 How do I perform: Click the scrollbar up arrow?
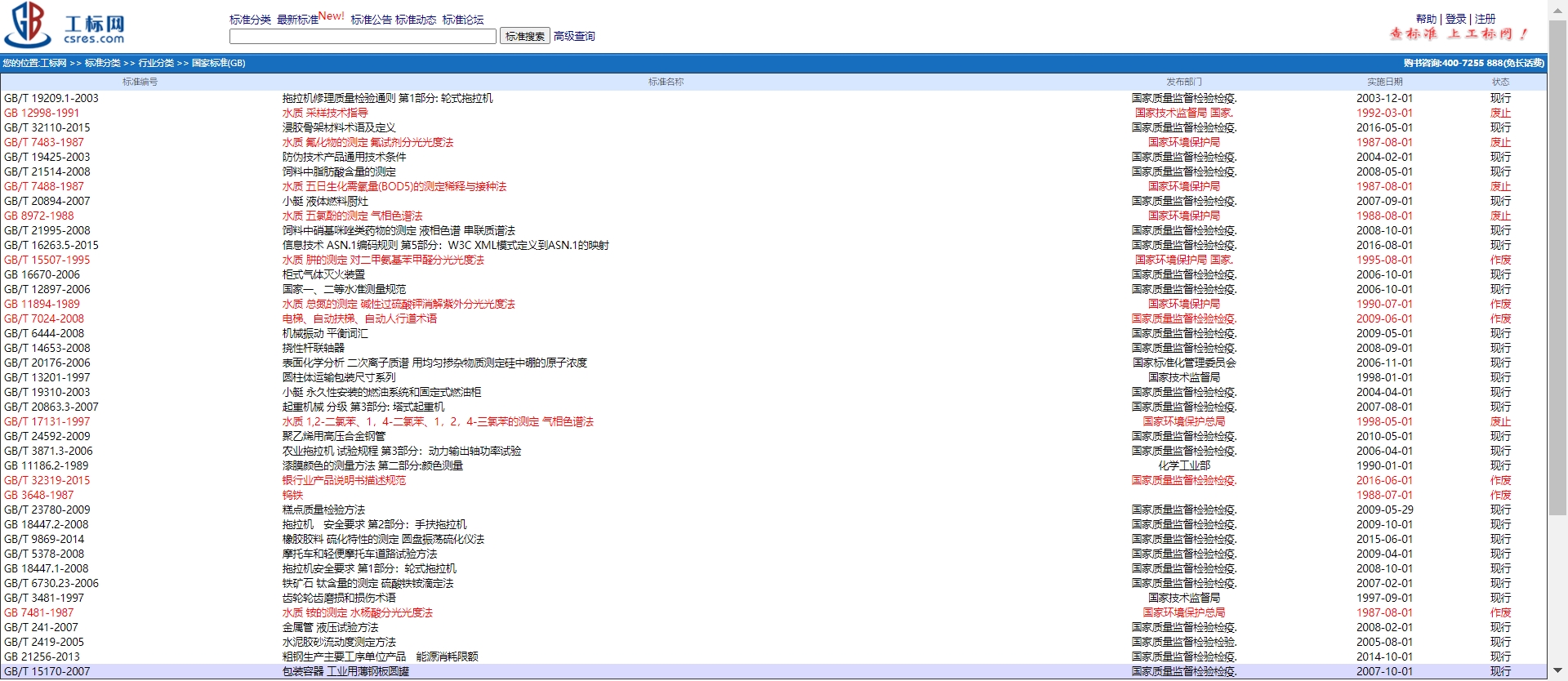coord(1557,8)
